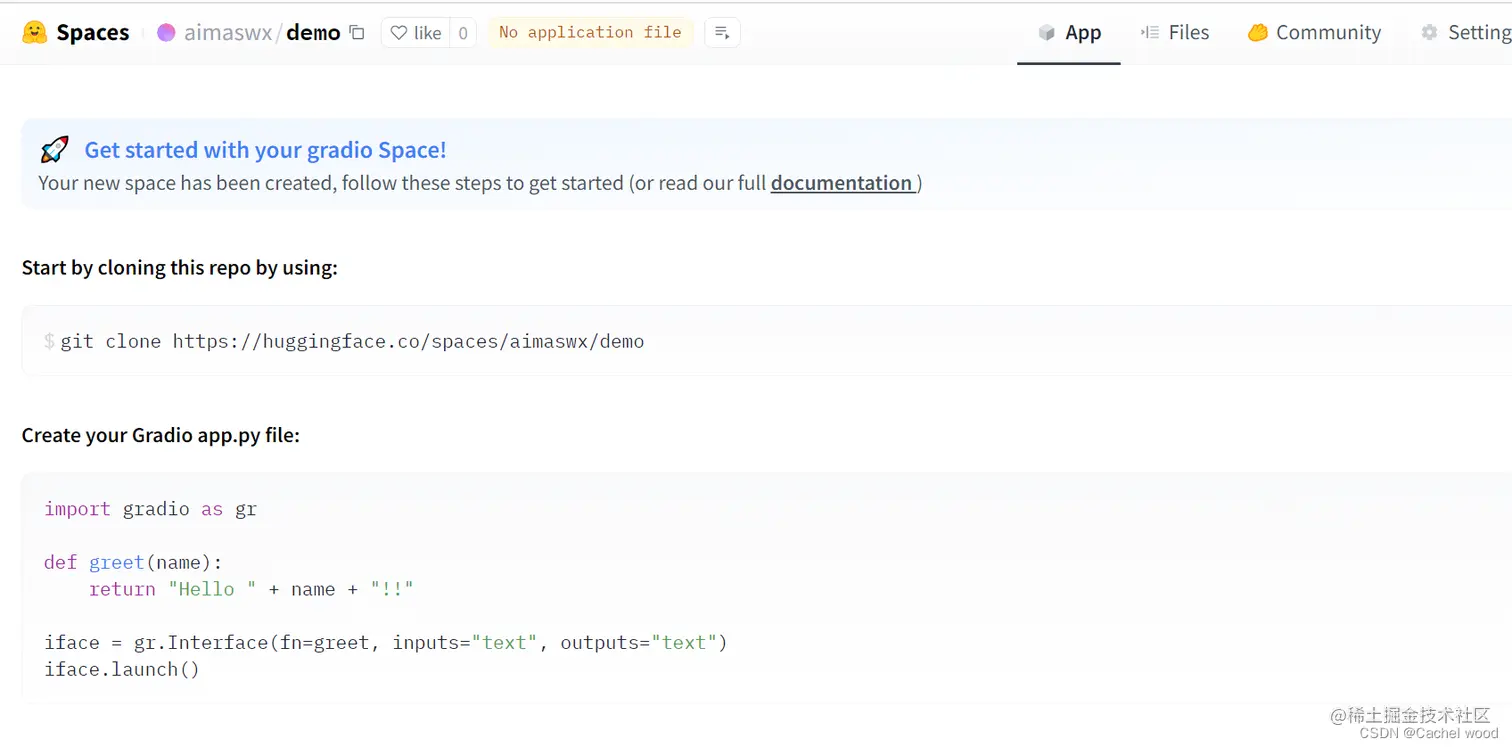Click the iface.launch() code line
The image size is (1512, 747).
pyautogui.click(x=122, y=669)
